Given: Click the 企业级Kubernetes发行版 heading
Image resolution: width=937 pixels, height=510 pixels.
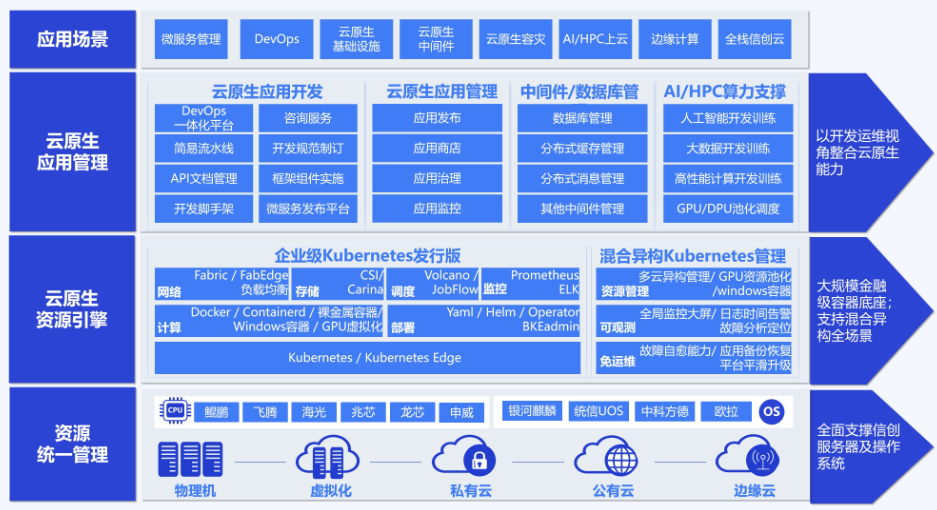Looking at the screenshot, I should 368,256.
